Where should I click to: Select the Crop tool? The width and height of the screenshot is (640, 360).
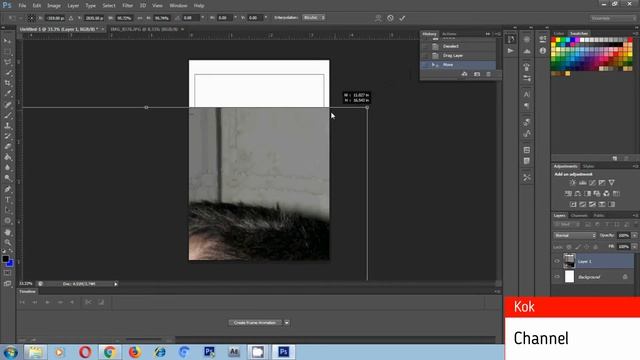(x=7, y=83)
